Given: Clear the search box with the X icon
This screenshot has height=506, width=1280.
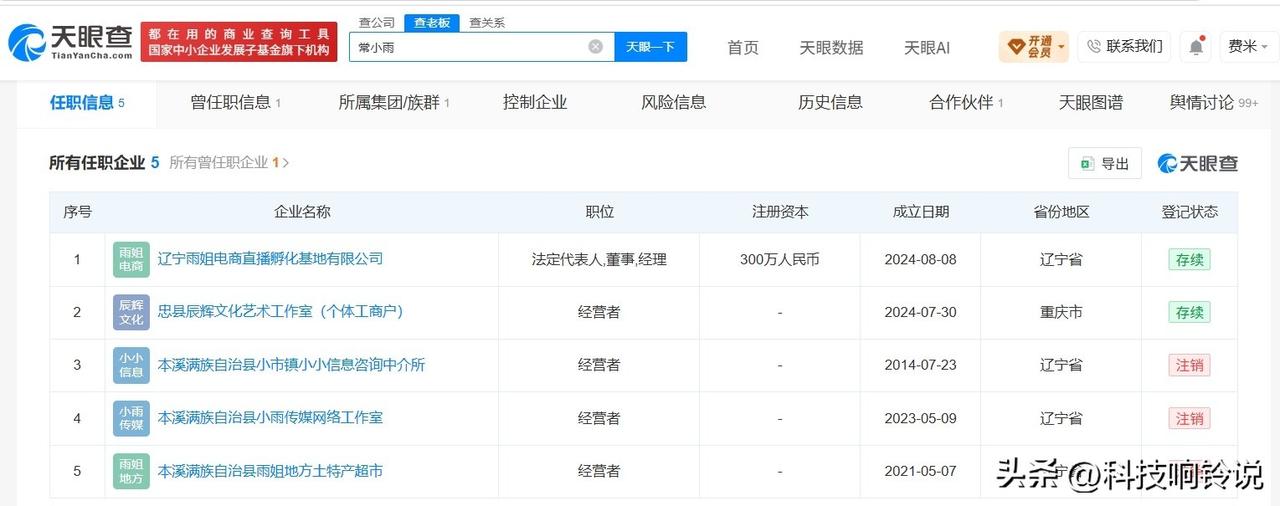Looking at the screenshot, I should 595,46.
